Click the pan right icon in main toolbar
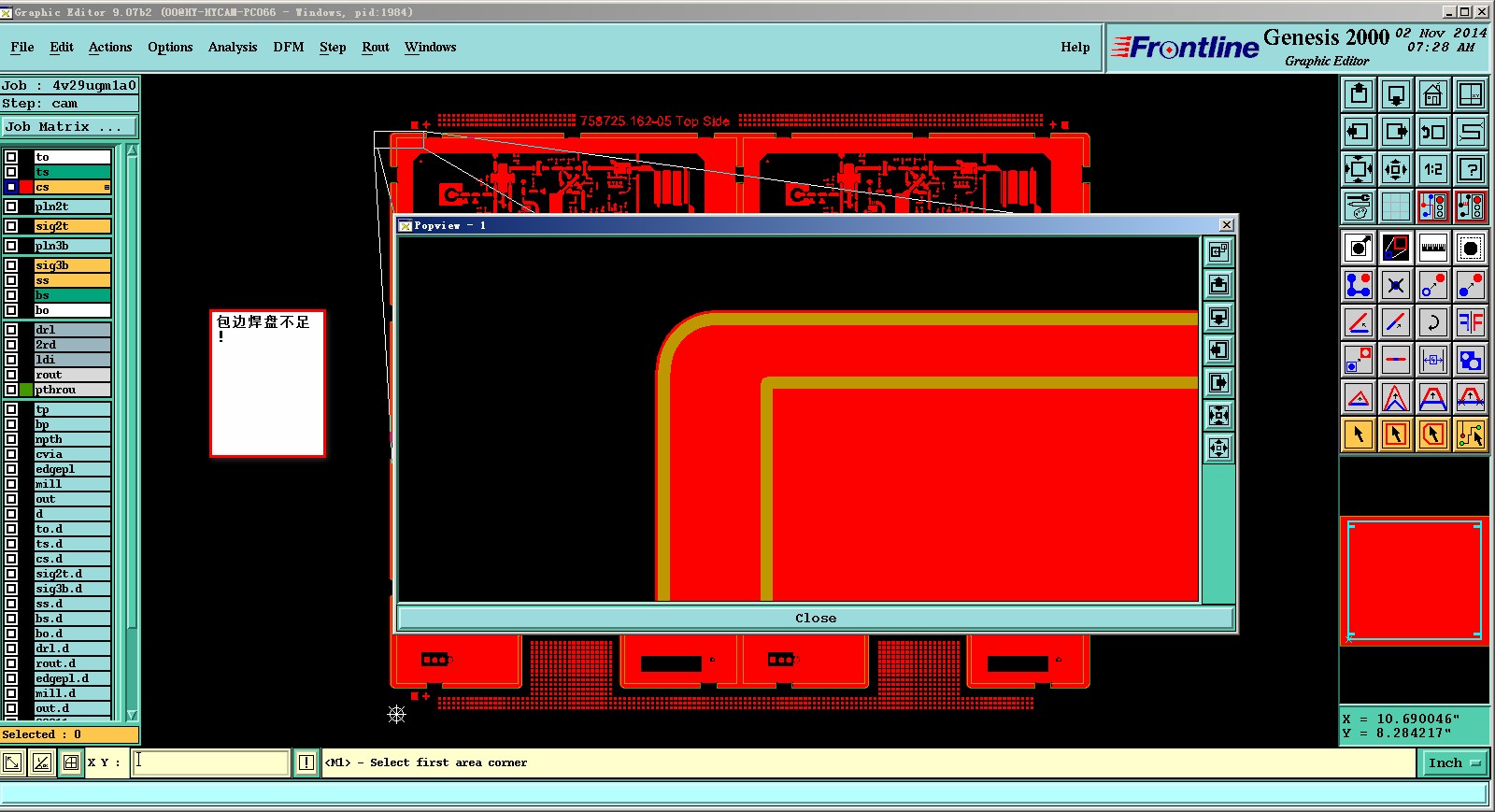Screen dimensions: 1495x812 [x=1396, y=132]
